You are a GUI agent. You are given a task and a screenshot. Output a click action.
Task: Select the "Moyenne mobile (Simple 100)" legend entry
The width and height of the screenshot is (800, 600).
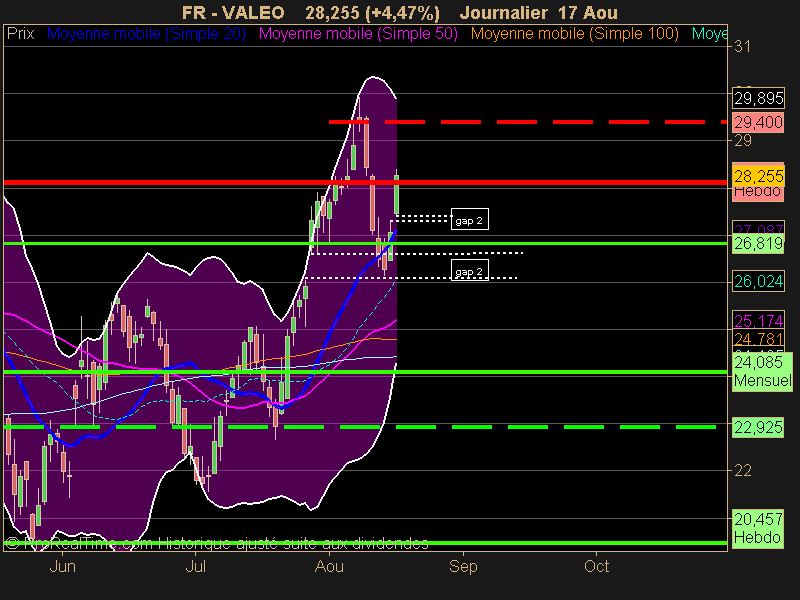(574, 34)
